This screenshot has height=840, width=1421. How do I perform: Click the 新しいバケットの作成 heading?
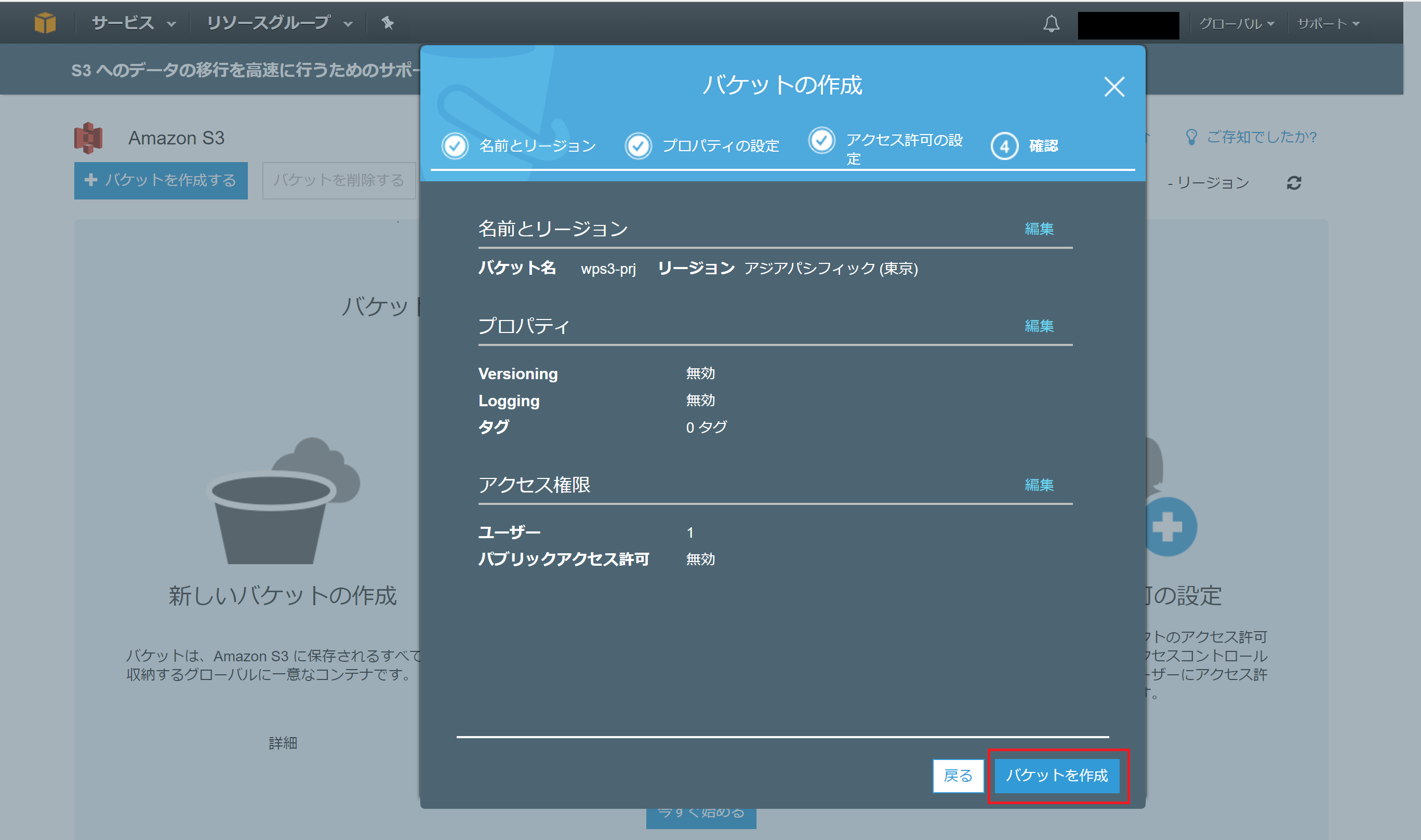[283, 595]
